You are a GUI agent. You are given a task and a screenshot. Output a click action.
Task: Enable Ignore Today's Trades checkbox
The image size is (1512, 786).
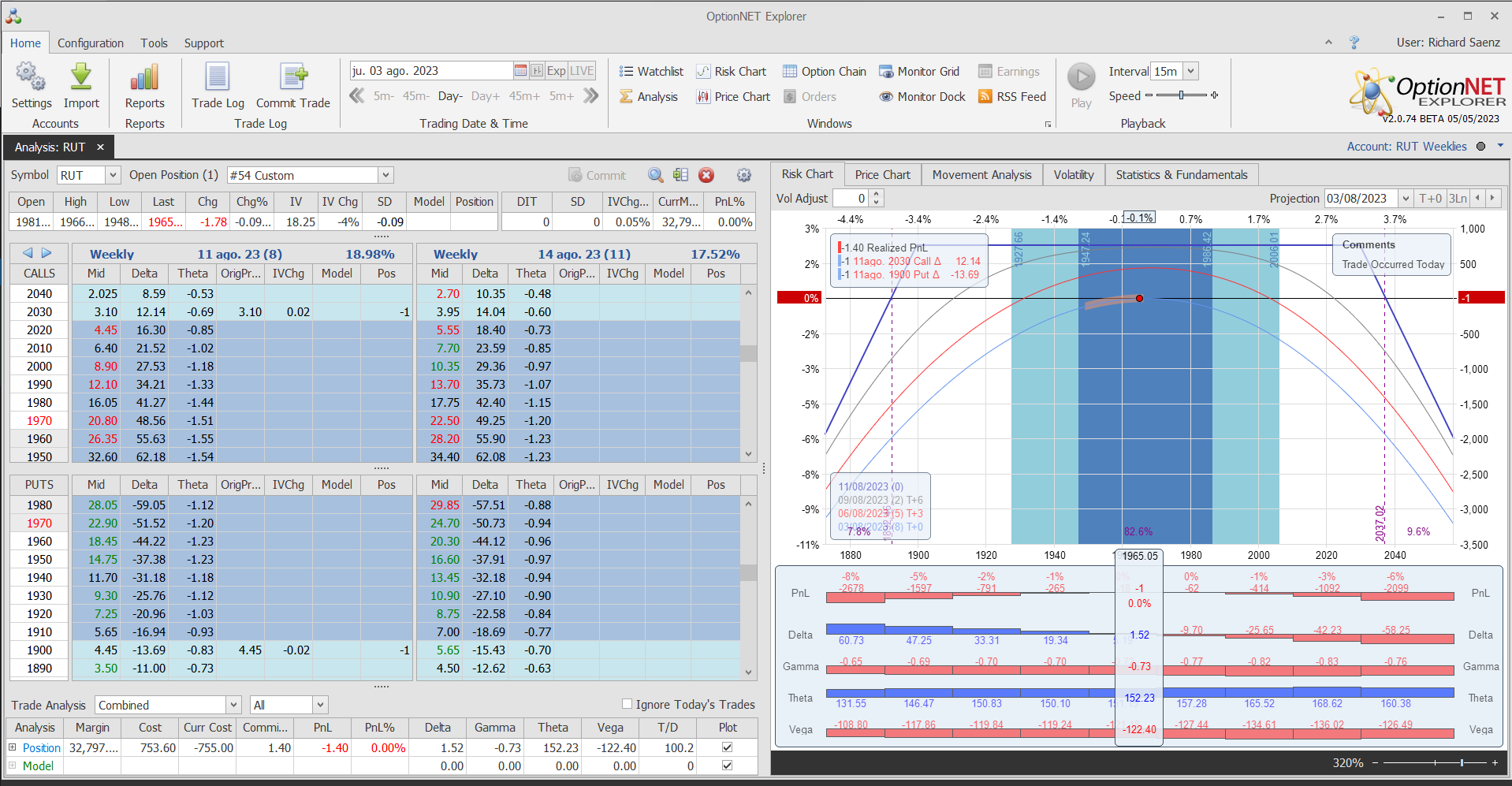[x=628, y=704]
